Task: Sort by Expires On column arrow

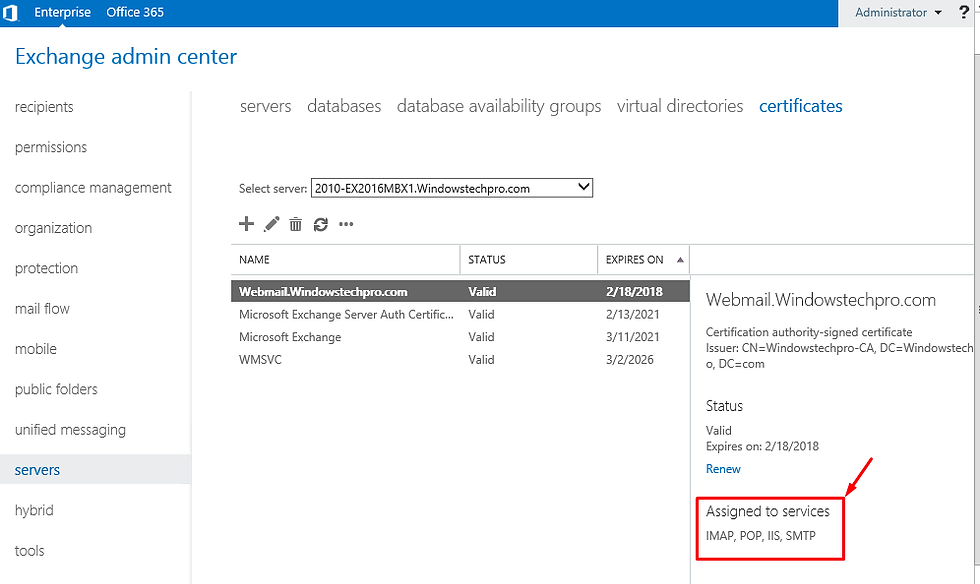Action: 680,259
